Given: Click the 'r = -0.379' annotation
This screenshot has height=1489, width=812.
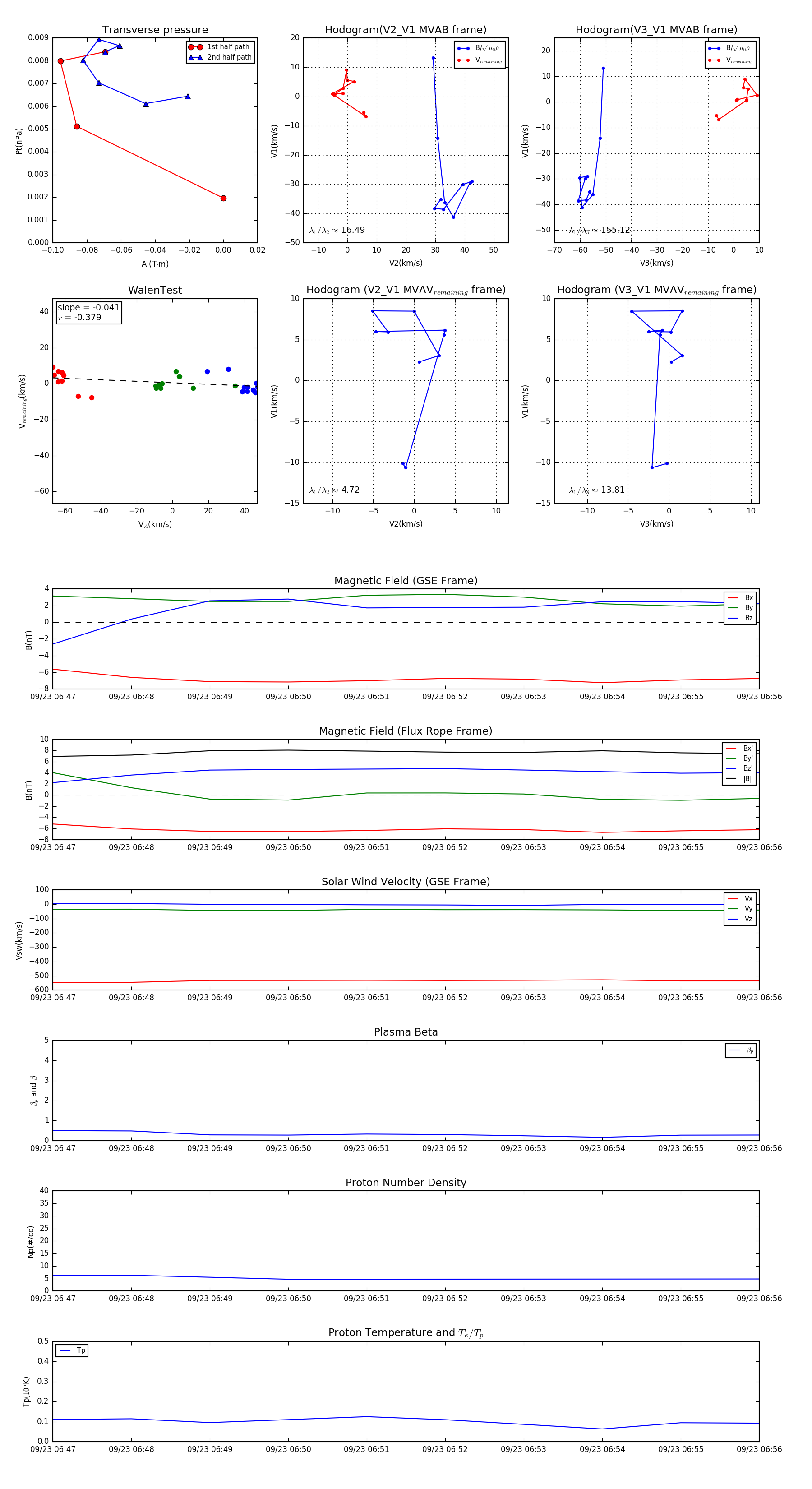Looking at the screenshot, I should coord(80,317).
